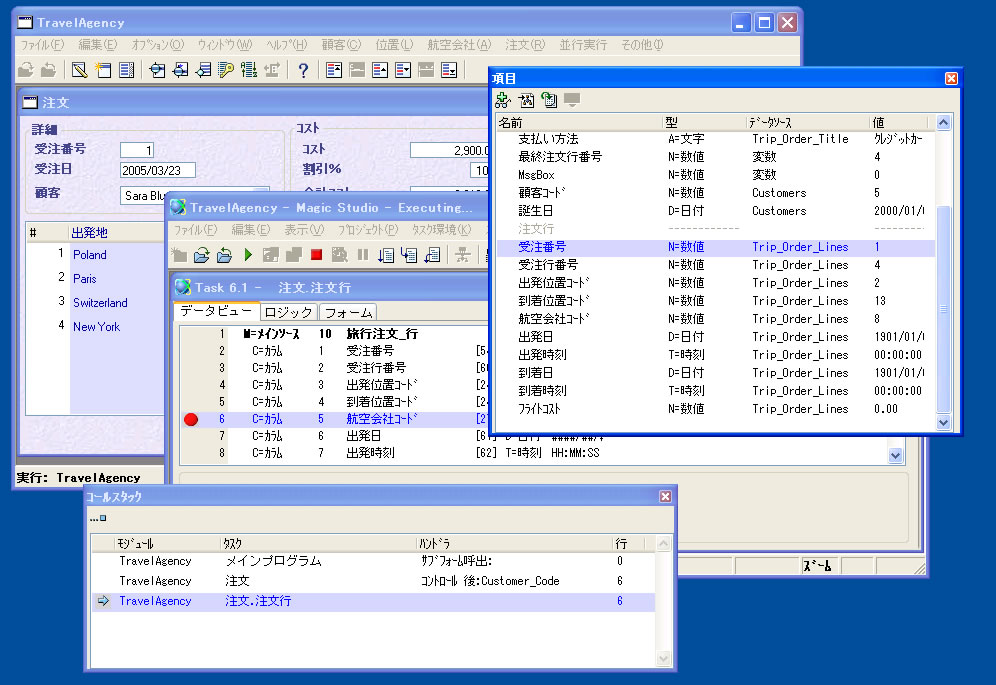Click the 受注番号 input field in 注文 form
The height and width of the screenshot is (685, 996).
tap(137, 150)
